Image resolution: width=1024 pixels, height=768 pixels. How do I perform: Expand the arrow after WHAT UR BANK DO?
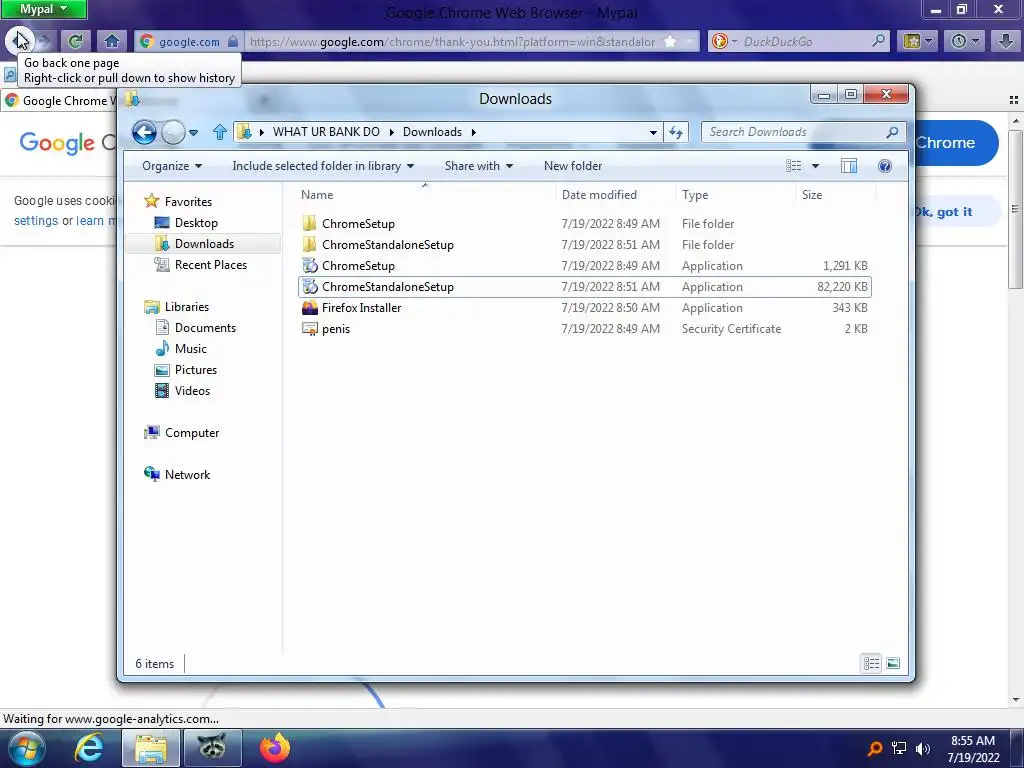391,133
